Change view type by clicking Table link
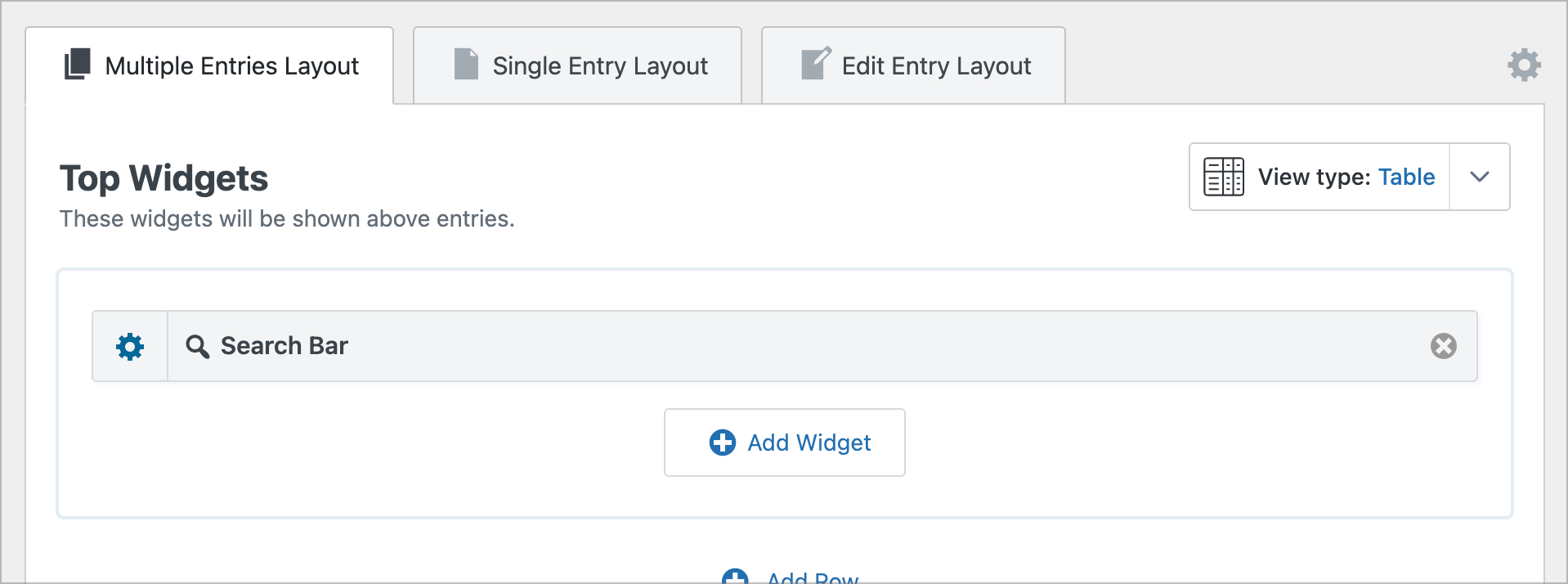 1405,176
